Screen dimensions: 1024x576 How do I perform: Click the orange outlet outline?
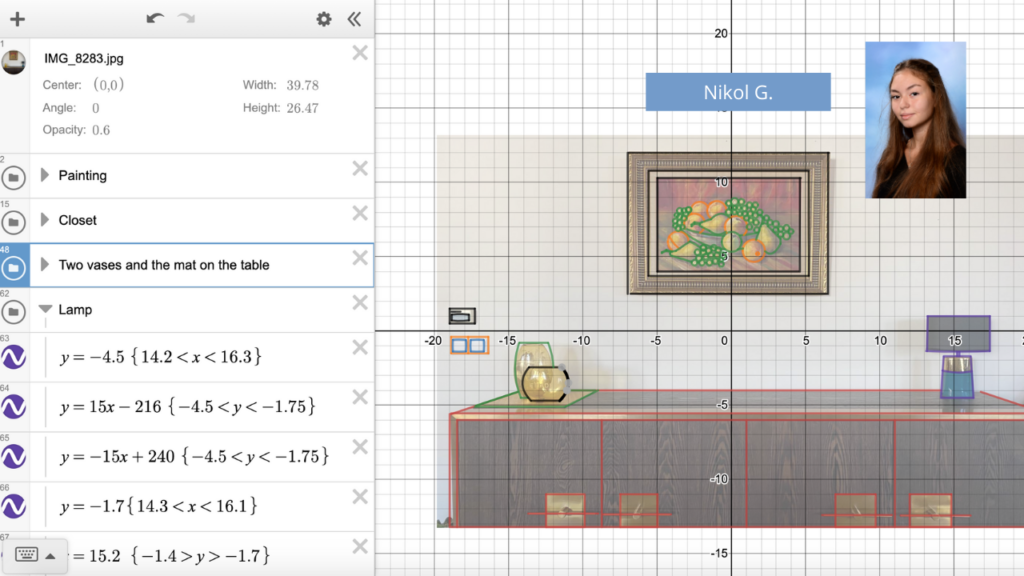click(x=470, y=345)
